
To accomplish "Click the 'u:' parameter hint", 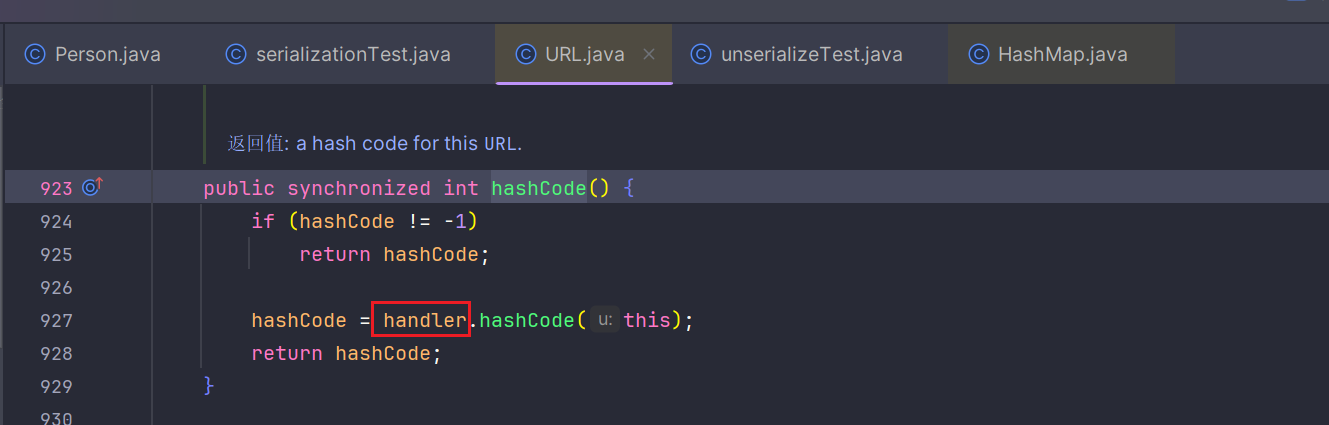I will 604,321.
